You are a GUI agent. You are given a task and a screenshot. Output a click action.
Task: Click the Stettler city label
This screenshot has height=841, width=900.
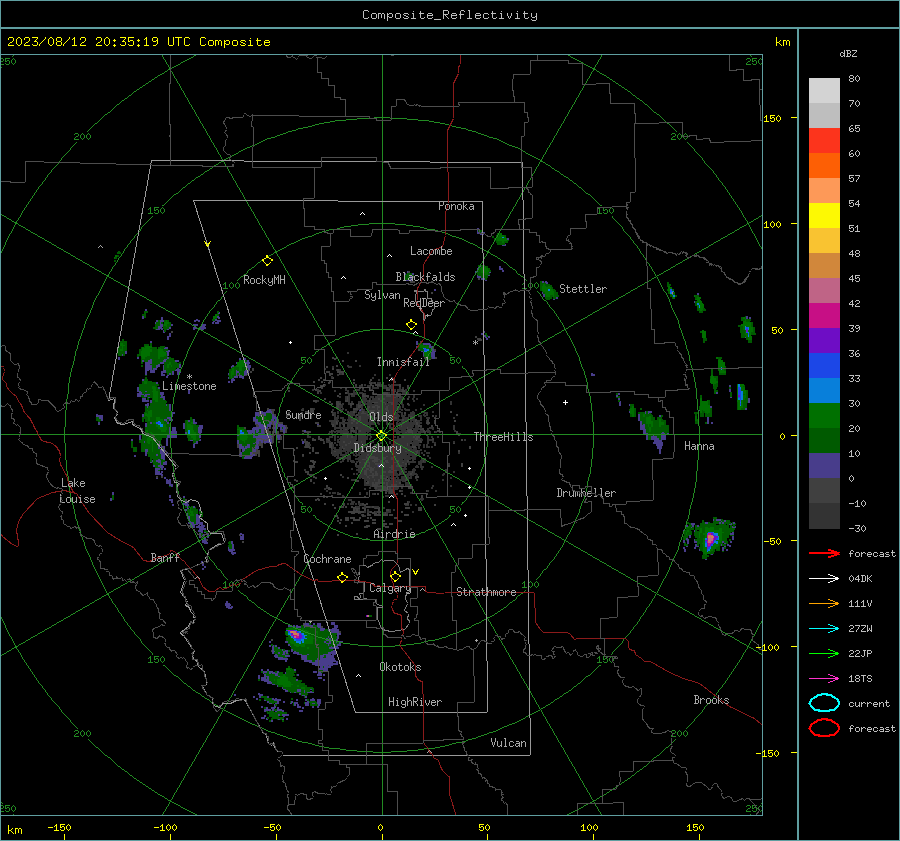tap(583, 289)
